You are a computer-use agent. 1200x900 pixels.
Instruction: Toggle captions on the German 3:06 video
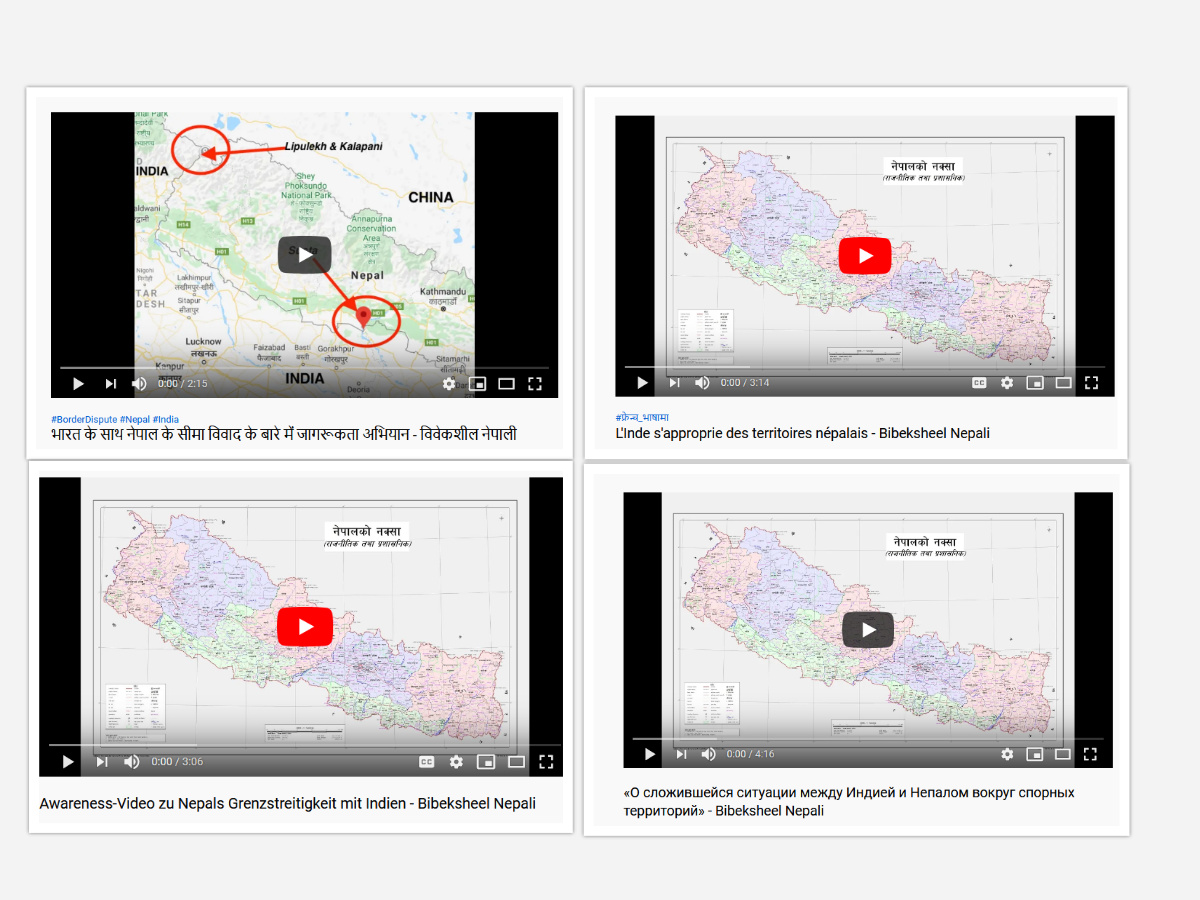coord(426,762)
